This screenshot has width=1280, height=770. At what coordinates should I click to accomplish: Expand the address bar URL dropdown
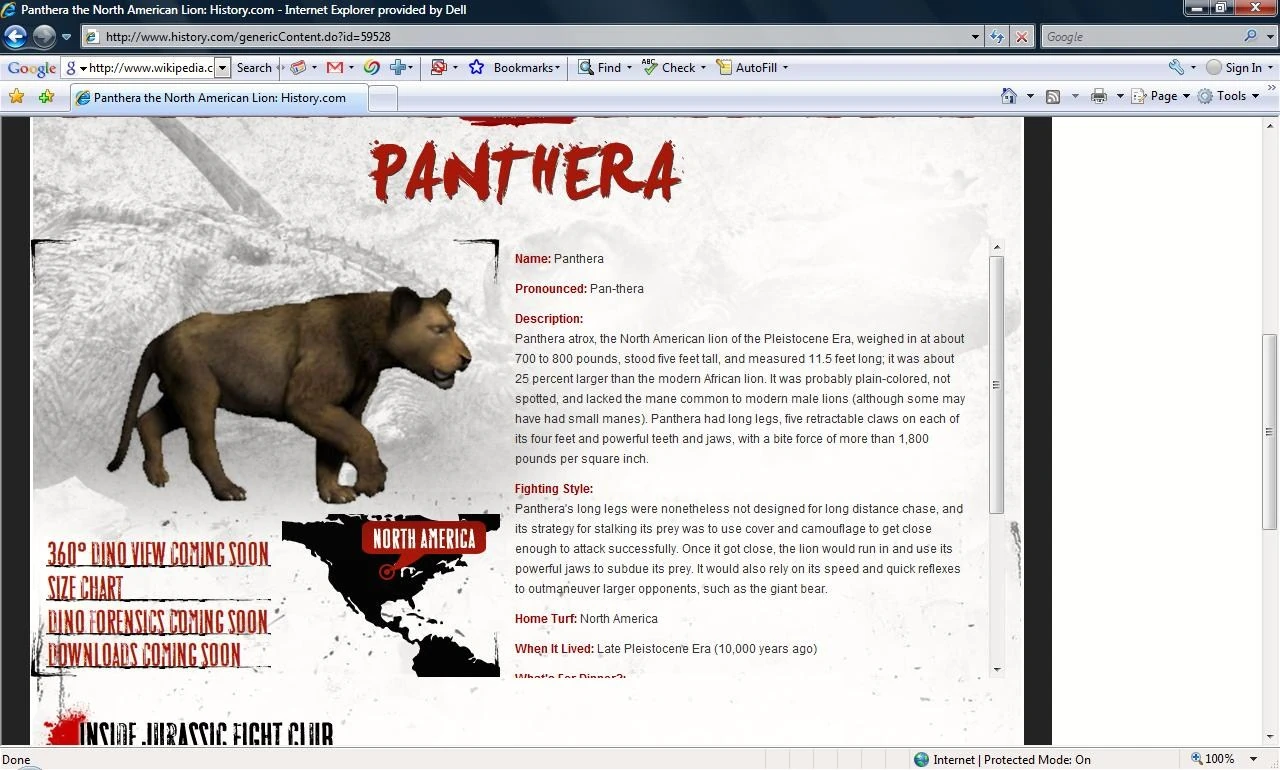tap(975, 37)
